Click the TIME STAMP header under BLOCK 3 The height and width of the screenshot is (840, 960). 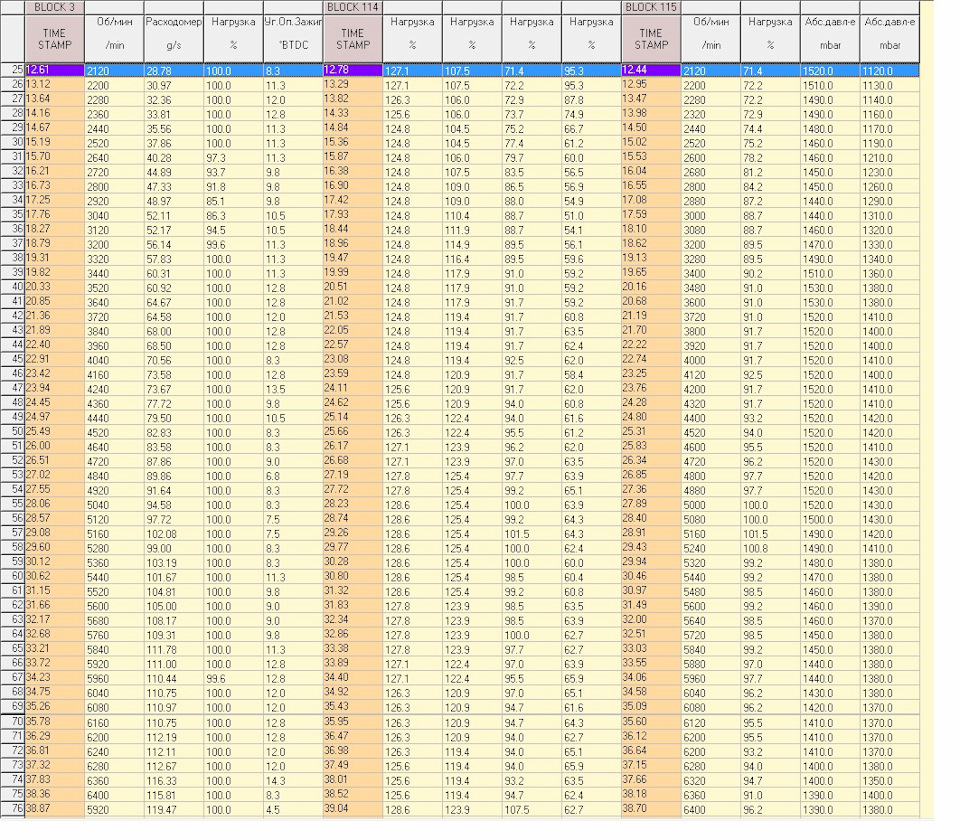click(x=54, y=39)
